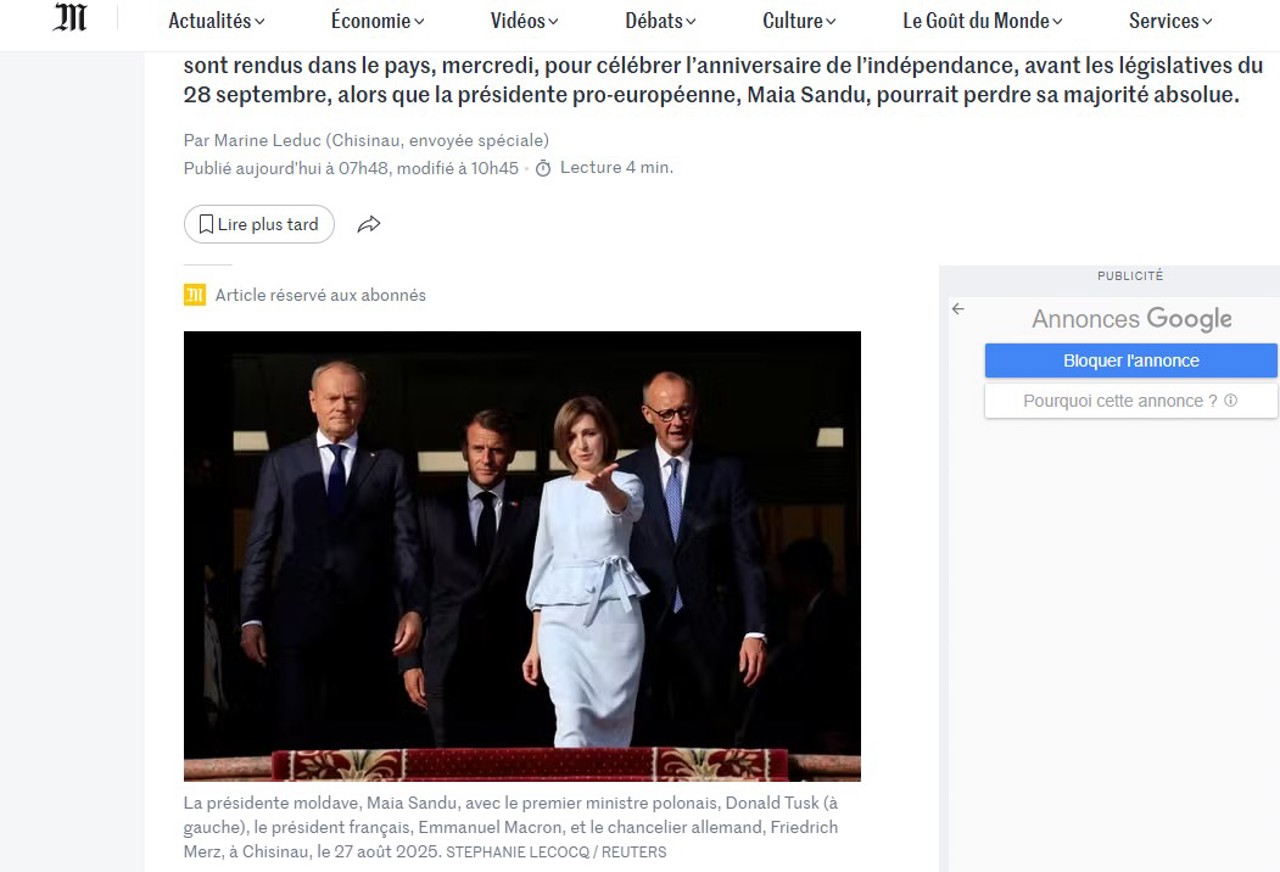Click the bookmark icon in Lire plus tard
The height and width of the screenshot is (872, 1280).
[206, 224]
